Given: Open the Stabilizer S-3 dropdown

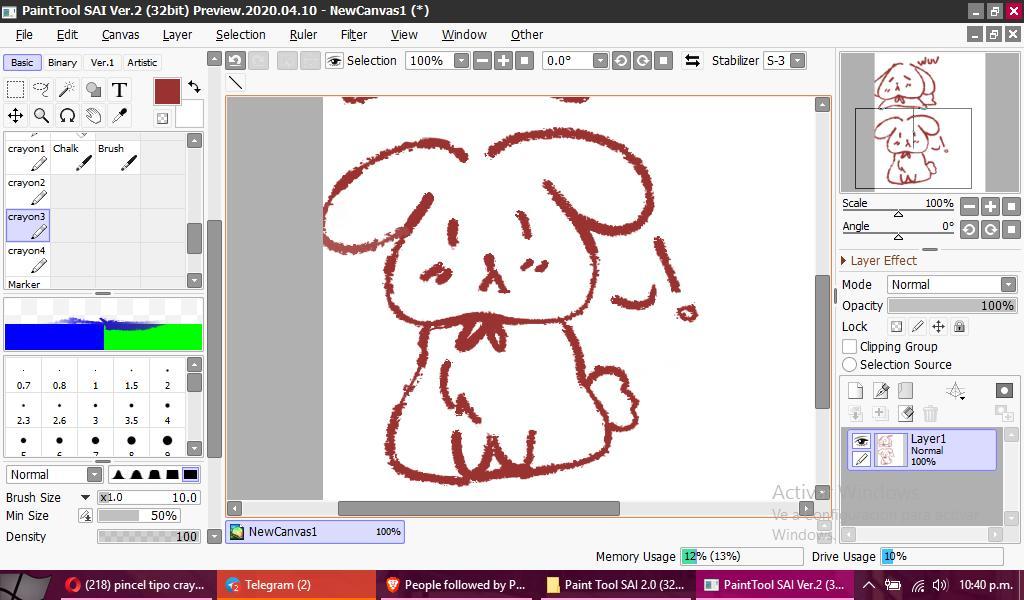Looking at the screenshot, I should pyautogui.click(x=797, y=61).
